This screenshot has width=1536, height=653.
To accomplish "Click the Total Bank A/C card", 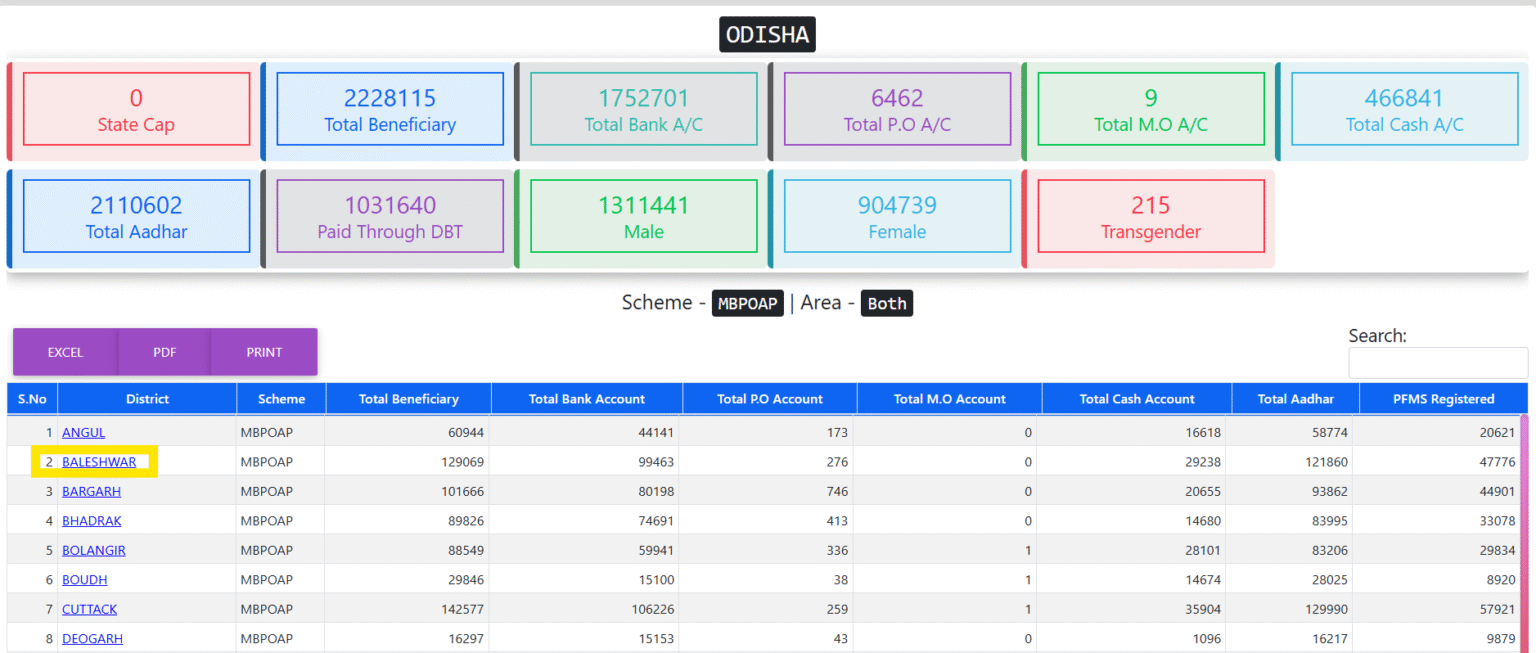I will coord(643,108).
